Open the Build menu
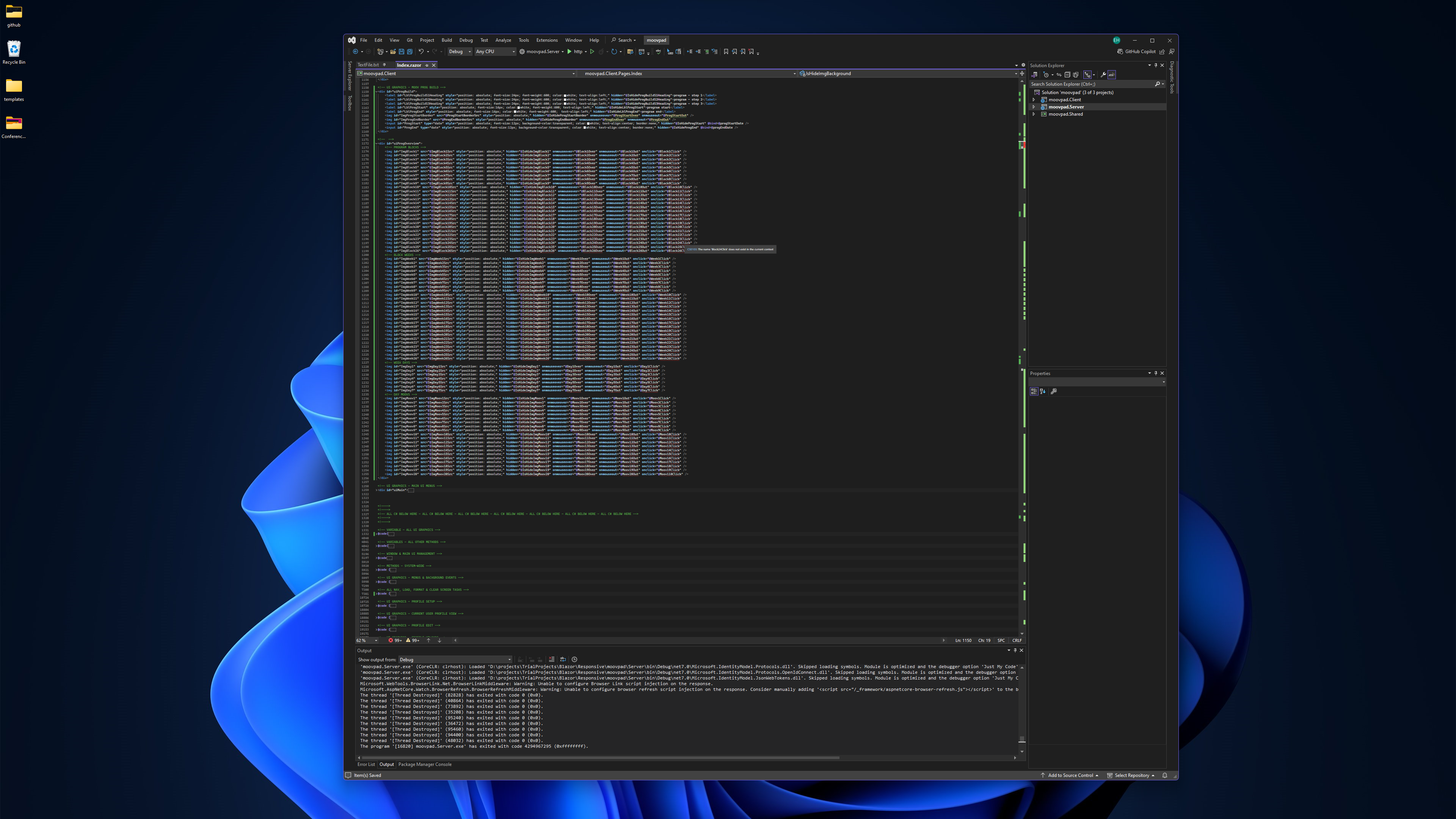 click(447, 40)
